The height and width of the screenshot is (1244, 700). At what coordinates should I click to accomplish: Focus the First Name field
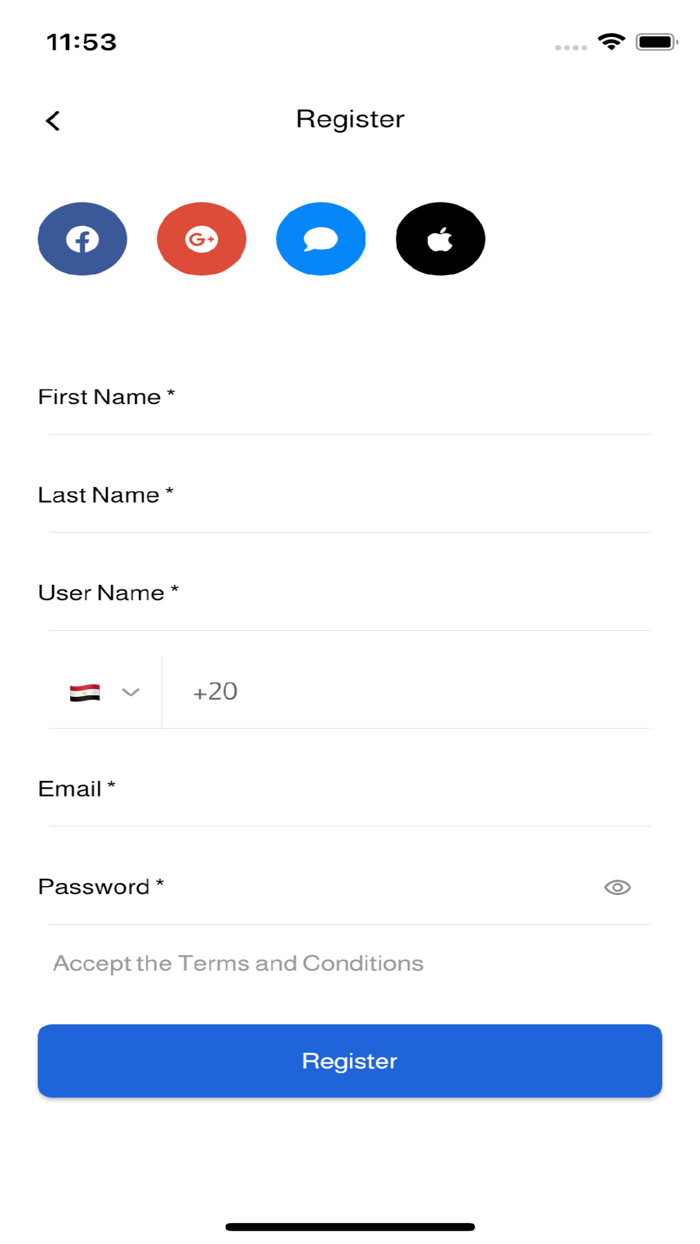click(x=350, y=398)
